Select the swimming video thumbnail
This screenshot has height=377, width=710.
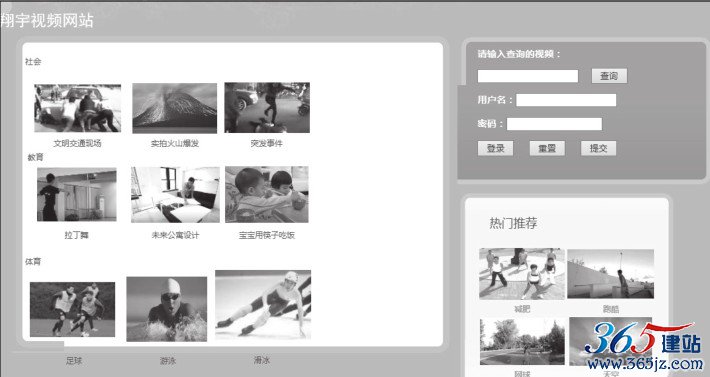coord(167,309)
